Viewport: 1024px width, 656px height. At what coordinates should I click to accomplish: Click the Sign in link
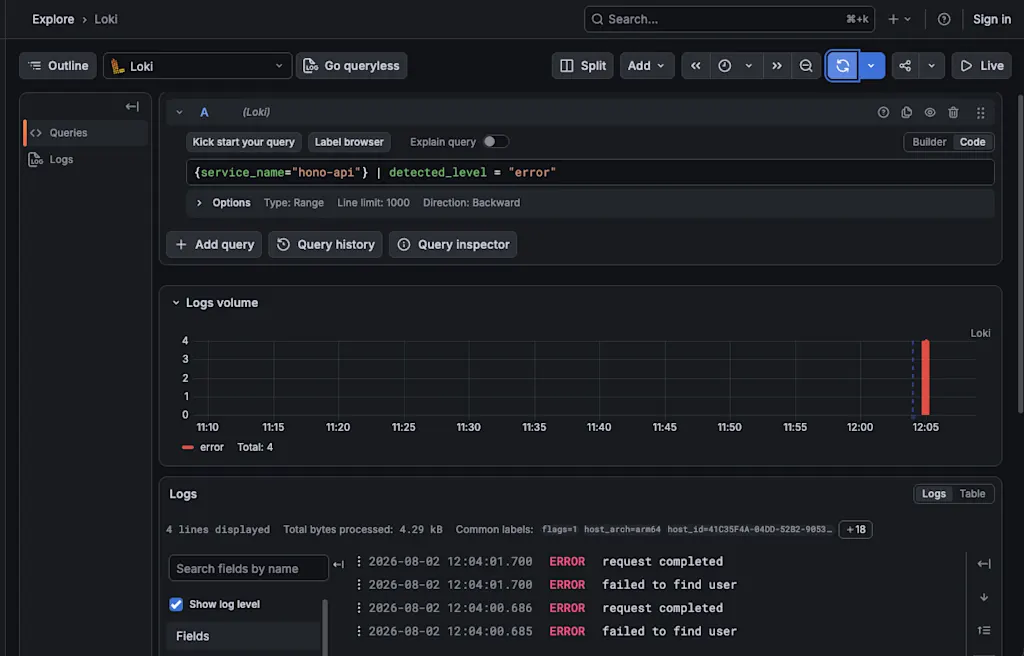(991, 19)
